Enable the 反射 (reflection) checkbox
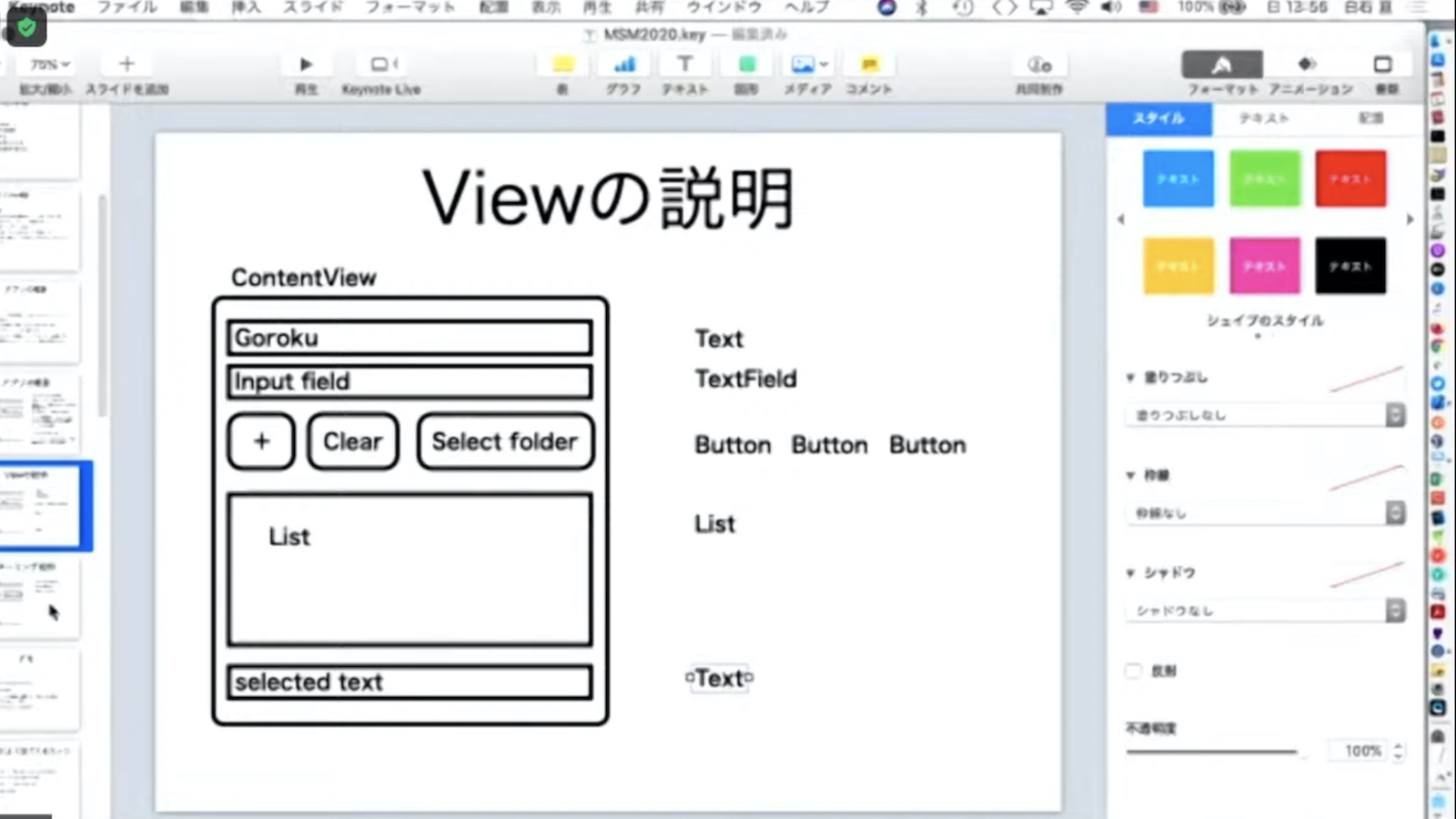 click(x=1134, y=671)
